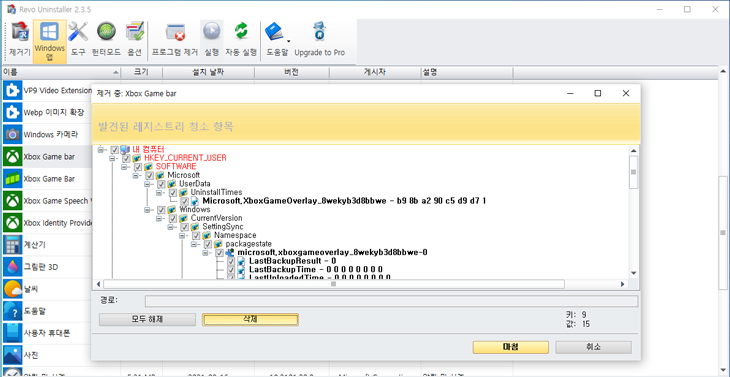The height and width of the screenshot is (377, 730).
Task: Uncheck the LastBackupResult value checkbox
Action: click(x=231, y=262)
